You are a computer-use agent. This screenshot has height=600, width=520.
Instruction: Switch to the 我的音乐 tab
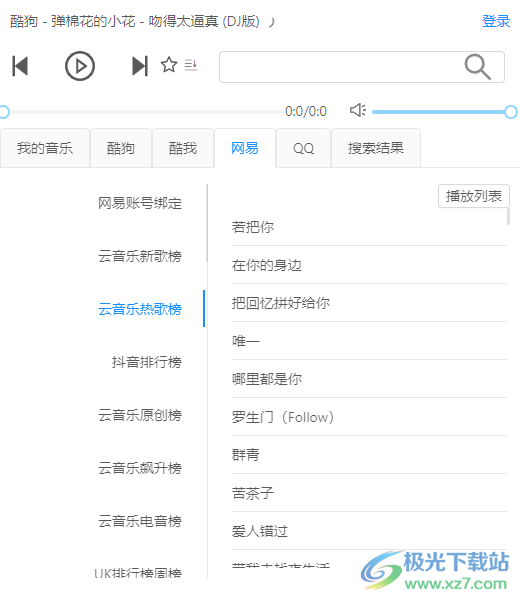click(x=45, y=148)
